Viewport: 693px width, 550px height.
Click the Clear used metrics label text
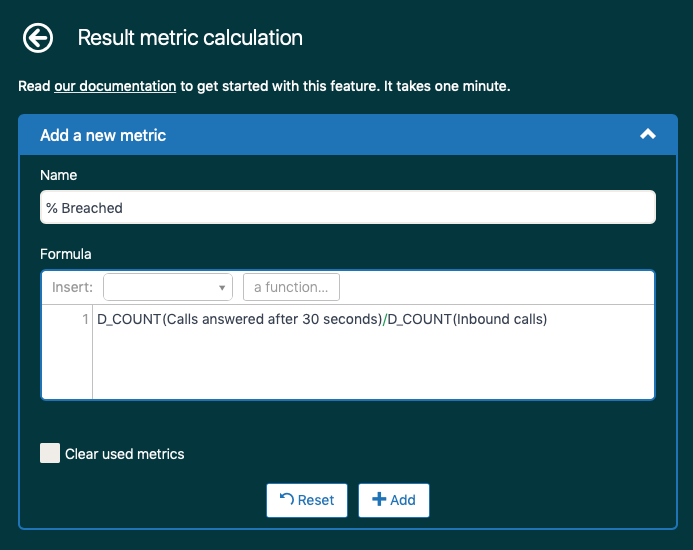(x=125, y=454)
